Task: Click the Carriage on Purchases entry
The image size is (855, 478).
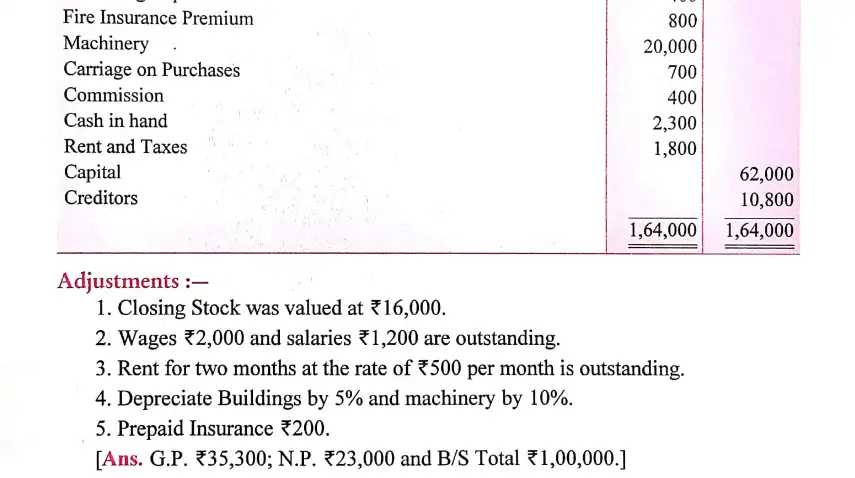Action: [x=152, y=70]
